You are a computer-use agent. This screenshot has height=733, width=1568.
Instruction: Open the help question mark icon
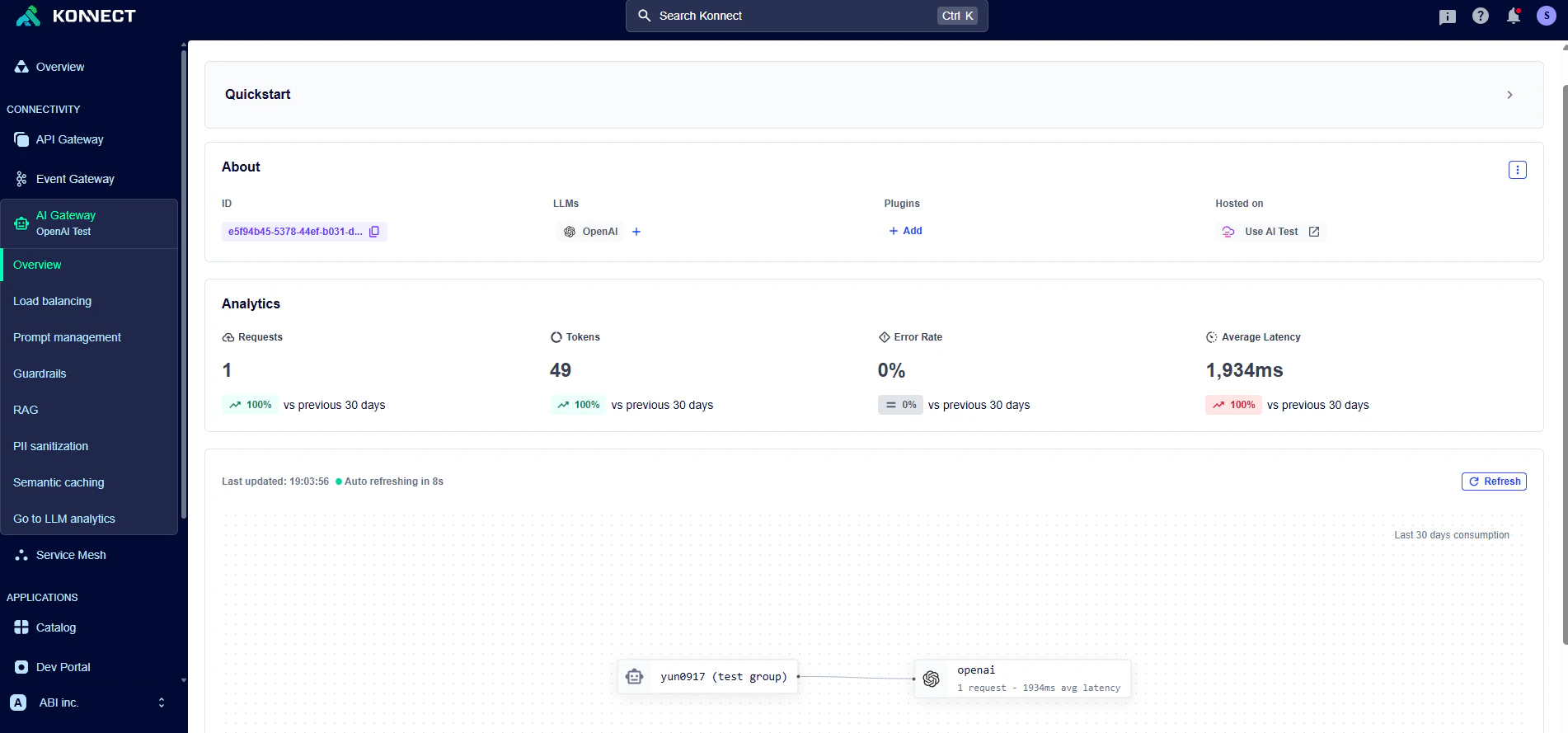click(x=1481, y=16)
